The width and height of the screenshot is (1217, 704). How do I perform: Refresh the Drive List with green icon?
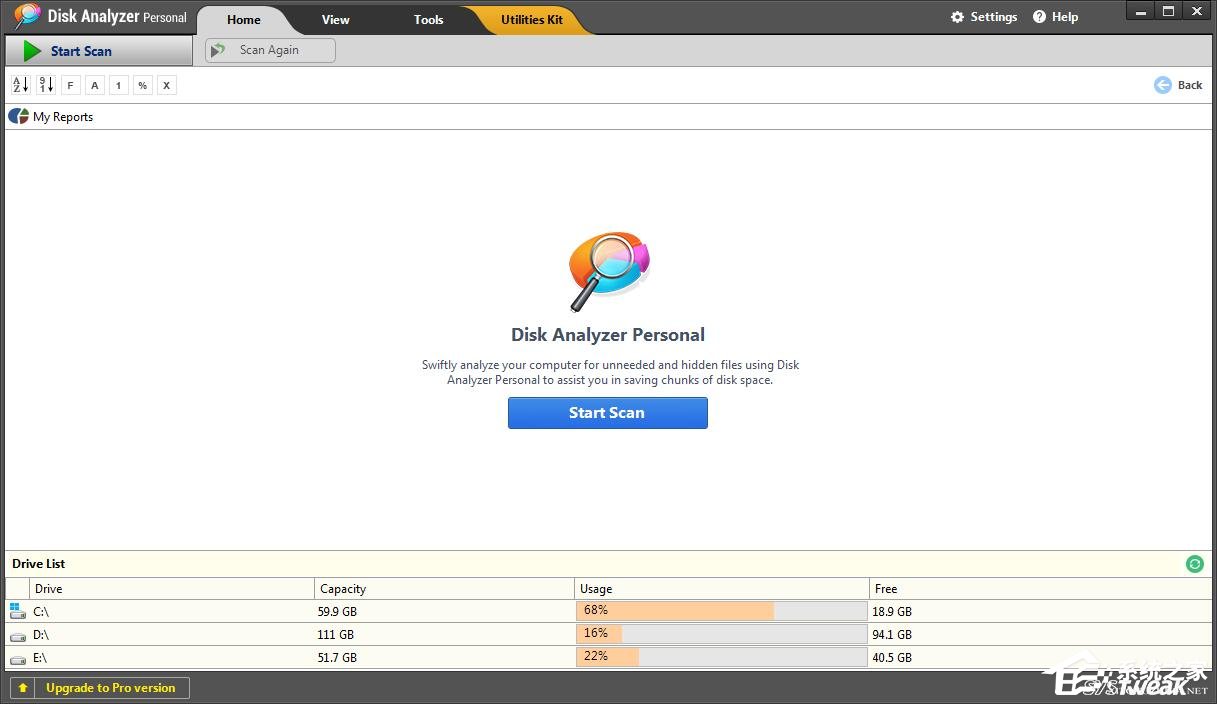1194,564
